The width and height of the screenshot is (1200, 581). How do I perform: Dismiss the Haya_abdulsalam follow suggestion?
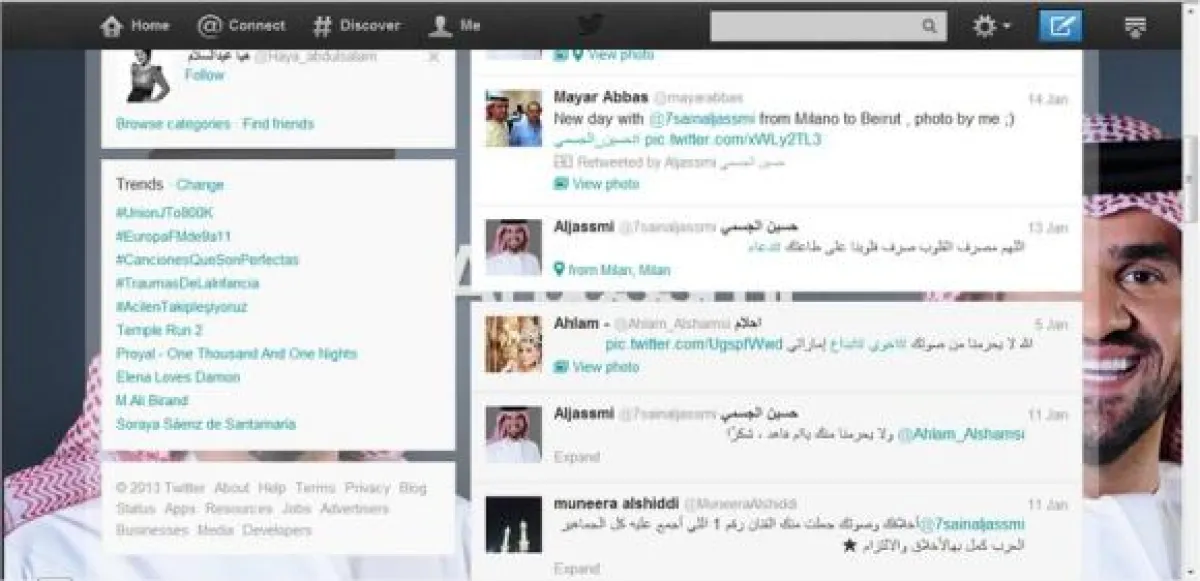pos(433,58)
